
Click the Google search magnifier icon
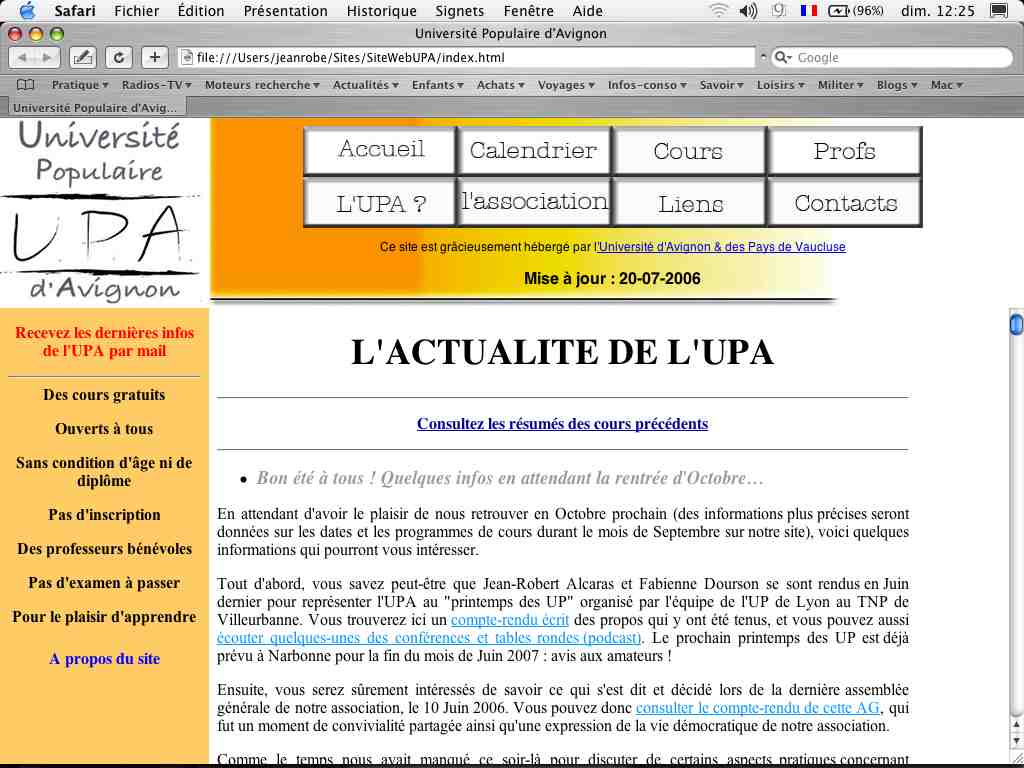tap(782, 57)
